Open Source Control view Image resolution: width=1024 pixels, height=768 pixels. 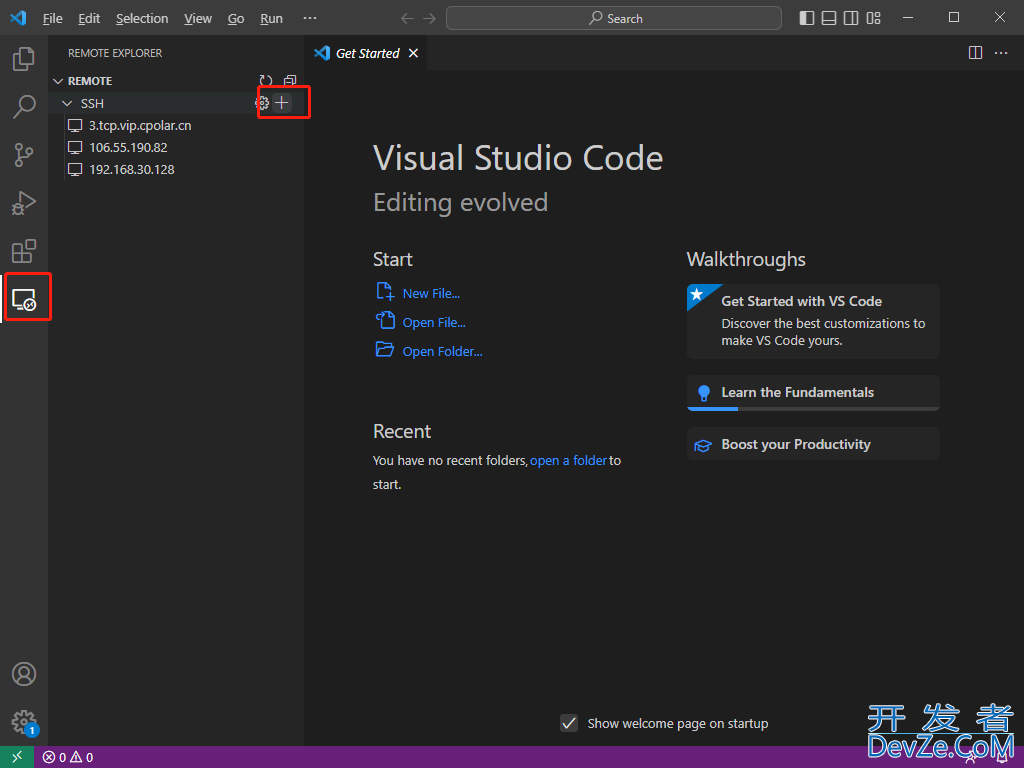tap(24, 155)
